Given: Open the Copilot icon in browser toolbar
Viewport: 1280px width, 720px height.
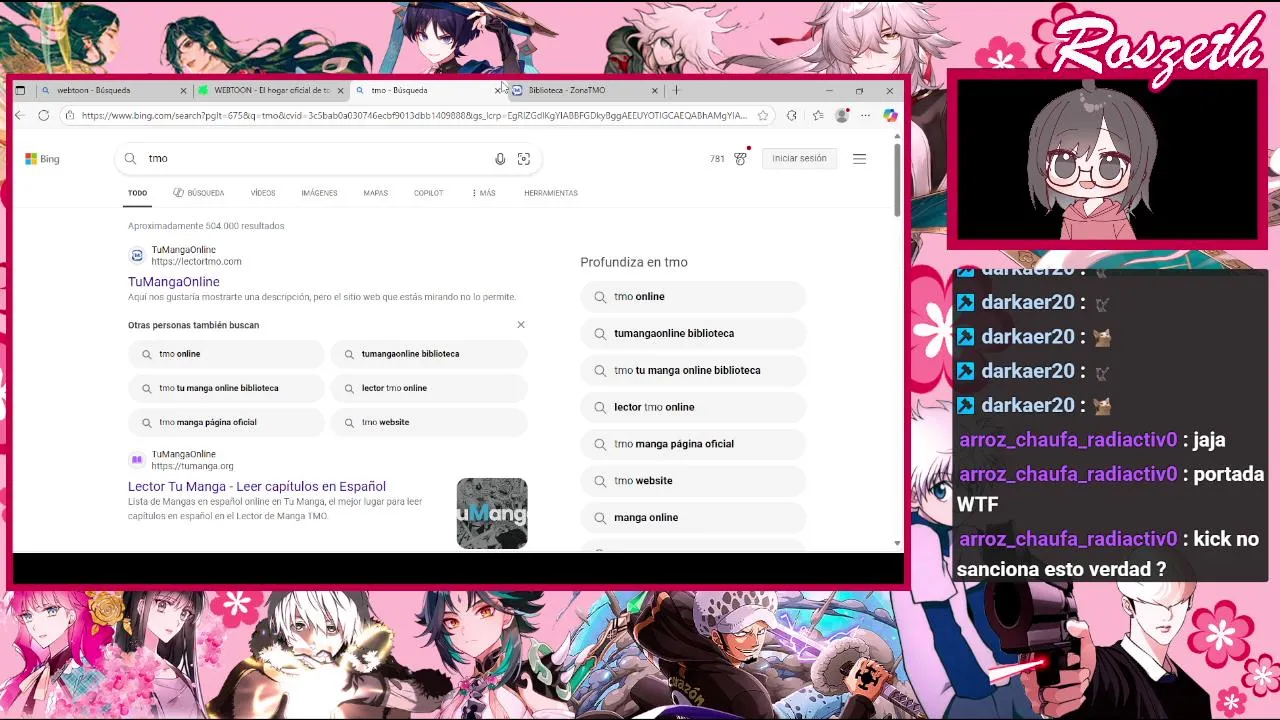Looking at the screenshot, I should (890, 116).
